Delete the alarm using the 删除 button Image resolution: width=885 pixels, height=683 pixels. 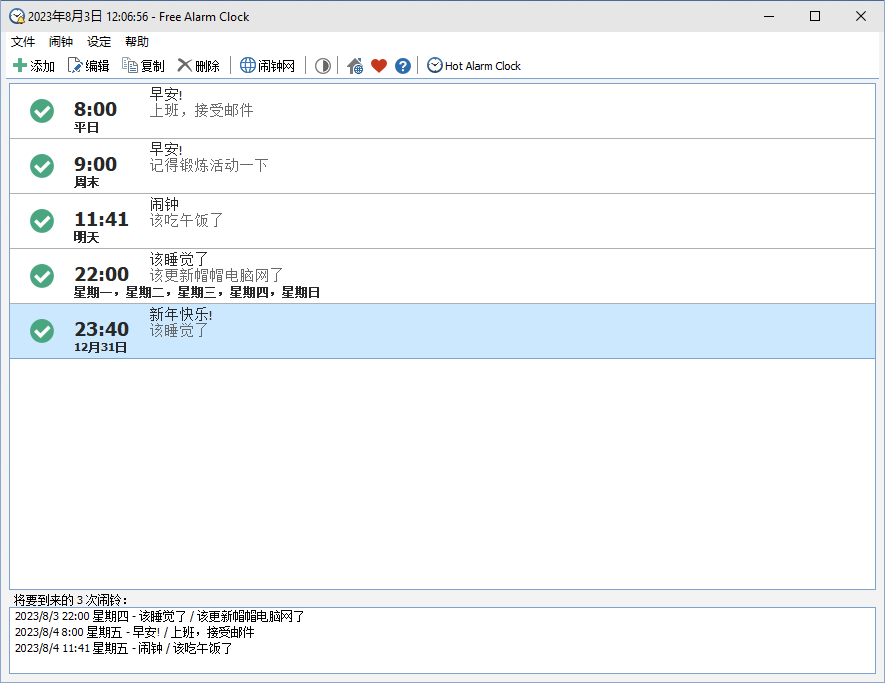[198, 66]
